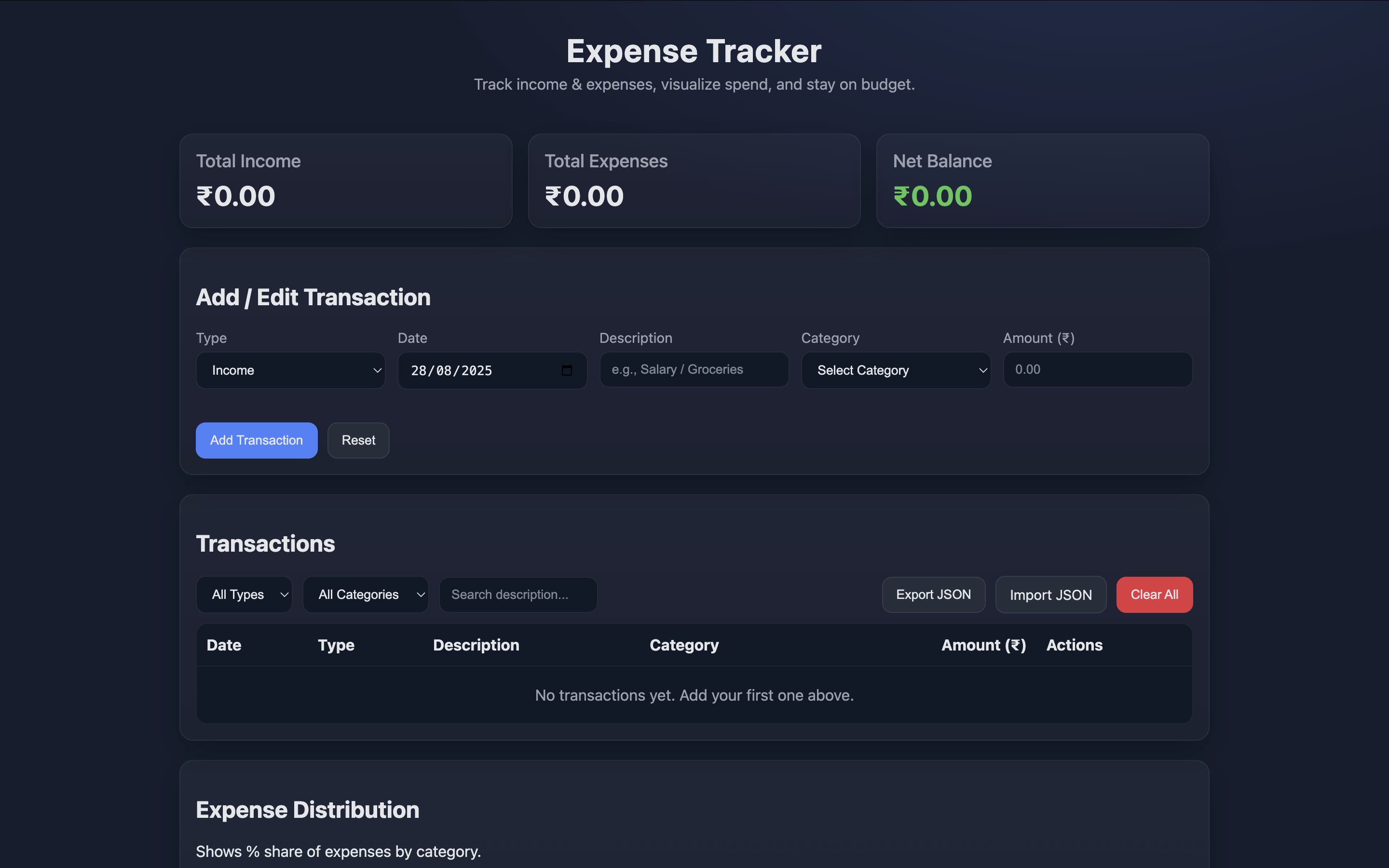
Task: Click the Total Income card value
Action: click(x=236, y=196)
